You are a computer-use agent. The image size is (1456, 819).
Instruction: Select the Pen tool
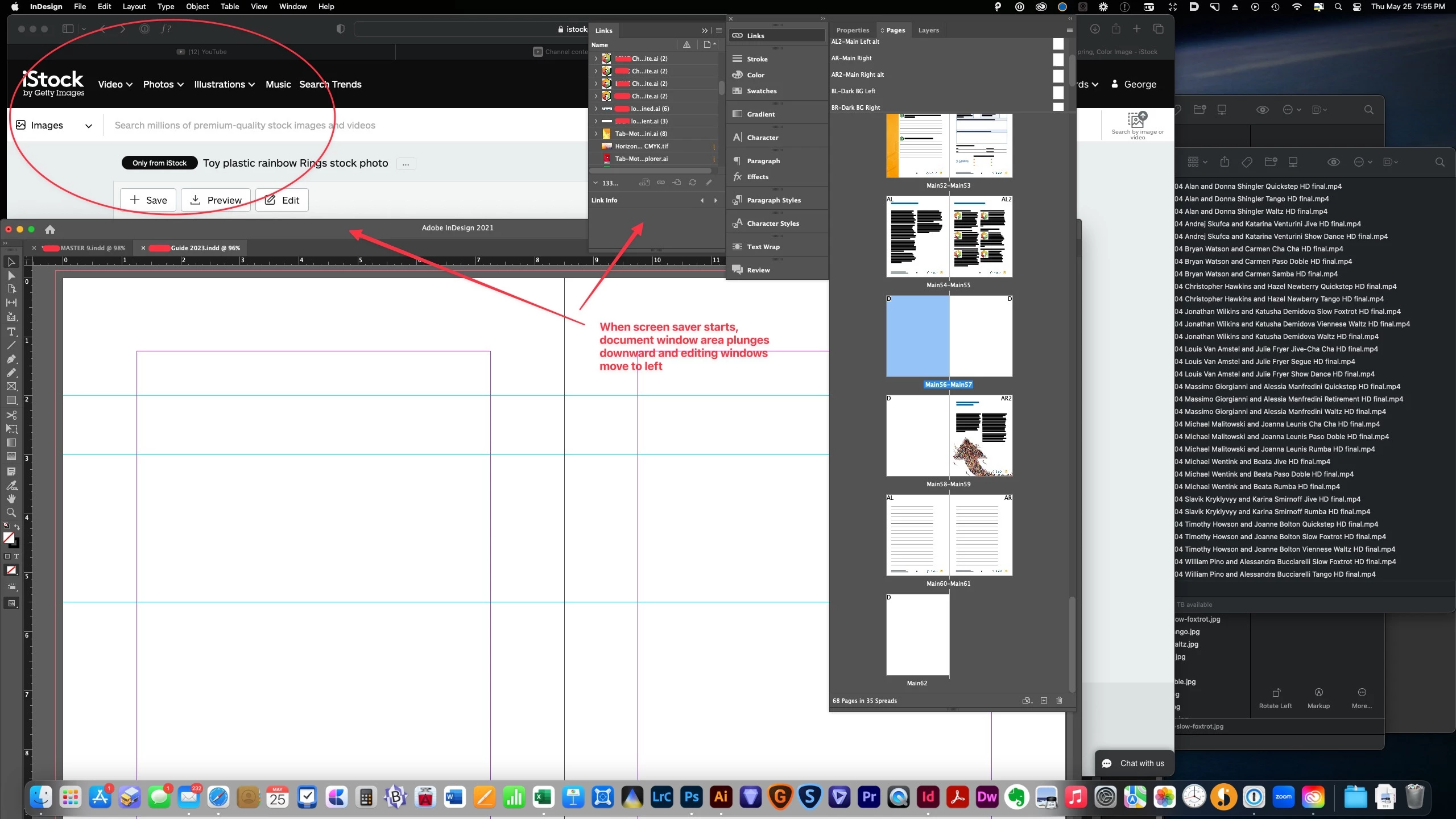tap(11, 359)
